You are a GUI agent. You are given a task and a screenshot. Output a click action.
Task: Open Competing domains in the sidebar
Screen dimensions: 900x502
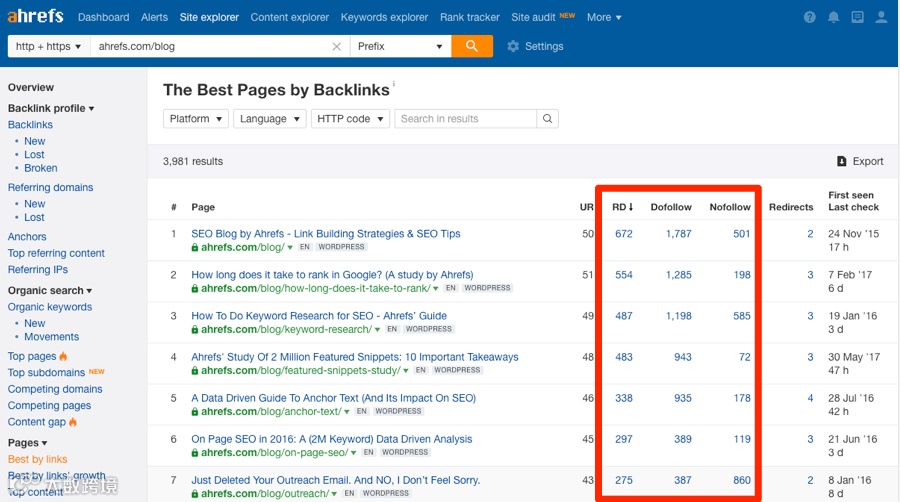(55, 389)
